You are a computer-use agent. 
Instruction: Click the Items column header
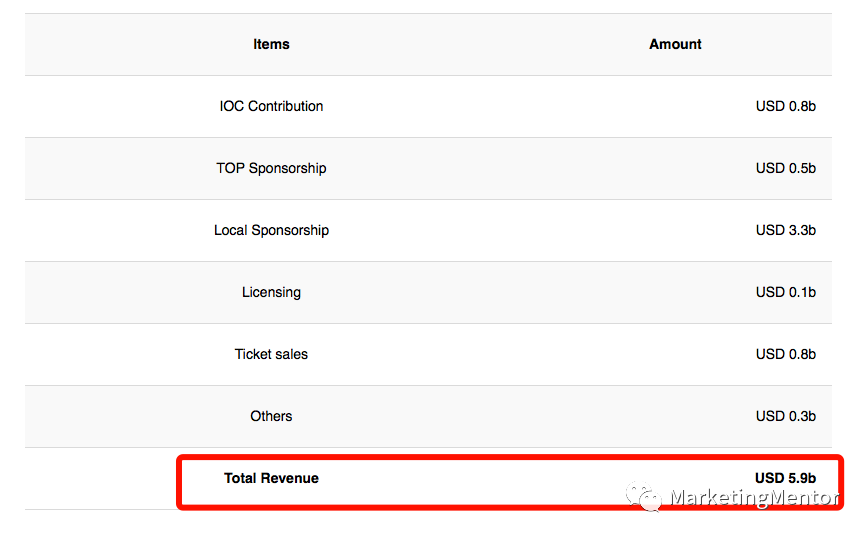click(x=271, y=44)
